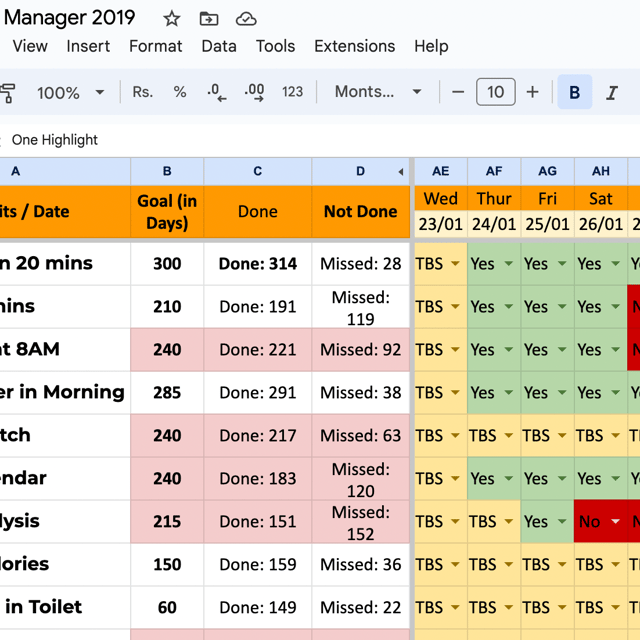Click the cell Done: 314
The width and height of the screenshot is (640, 640).
pyautogui.click(x=258, y=264)
